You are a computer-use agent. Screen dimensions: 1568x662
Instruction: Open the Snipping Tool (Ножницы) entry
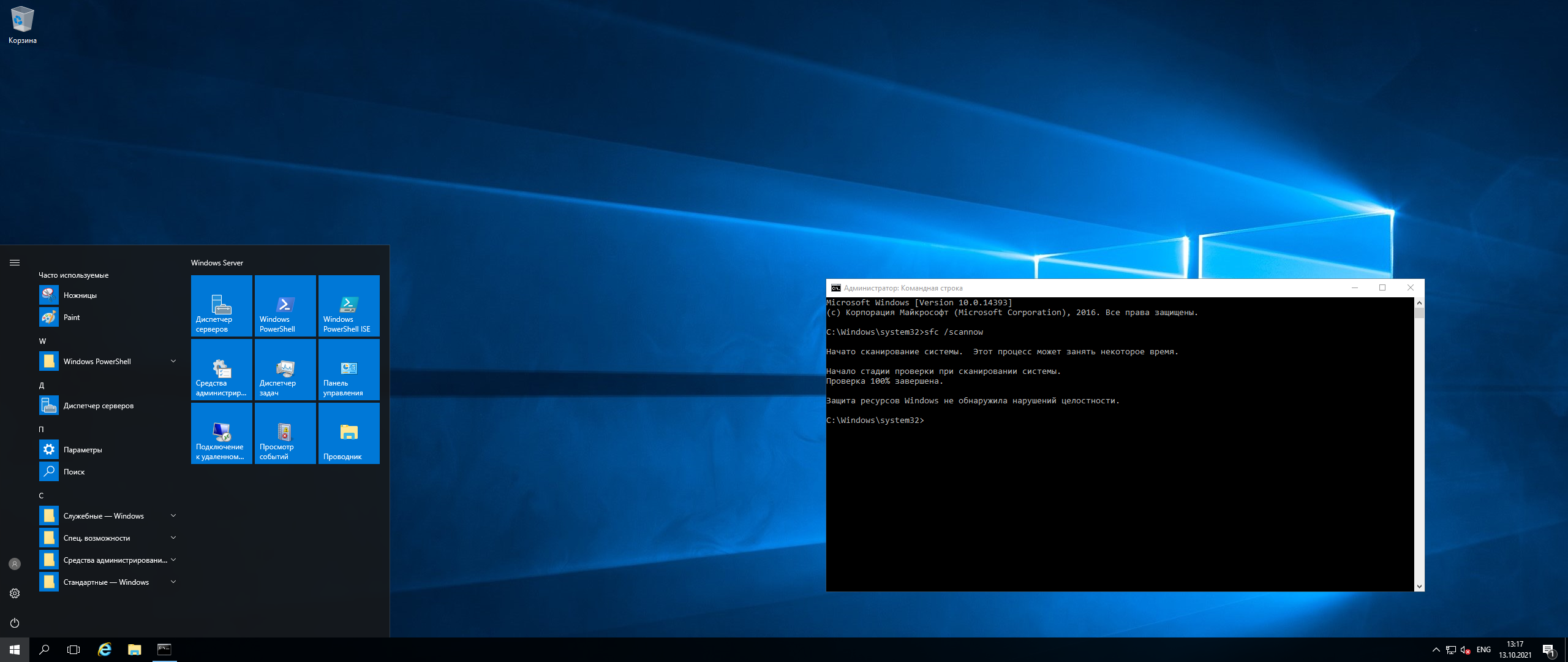pyautogui.click(x=107, y=295)
